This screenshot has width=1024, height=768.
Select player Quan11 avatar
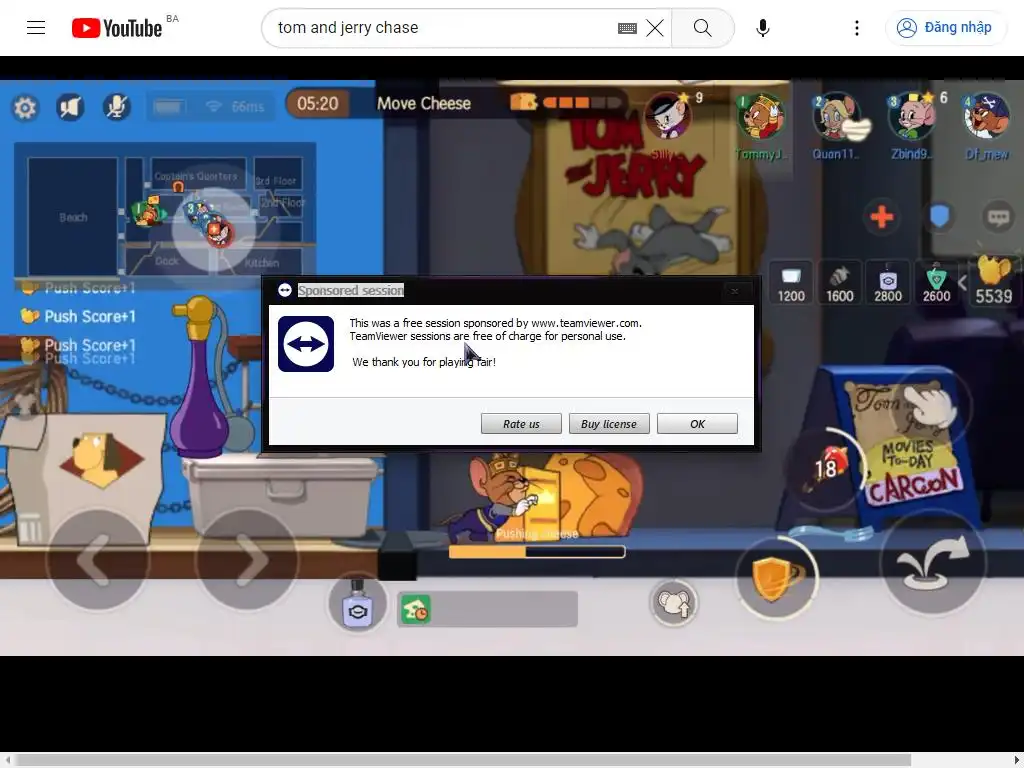(837, 116)
